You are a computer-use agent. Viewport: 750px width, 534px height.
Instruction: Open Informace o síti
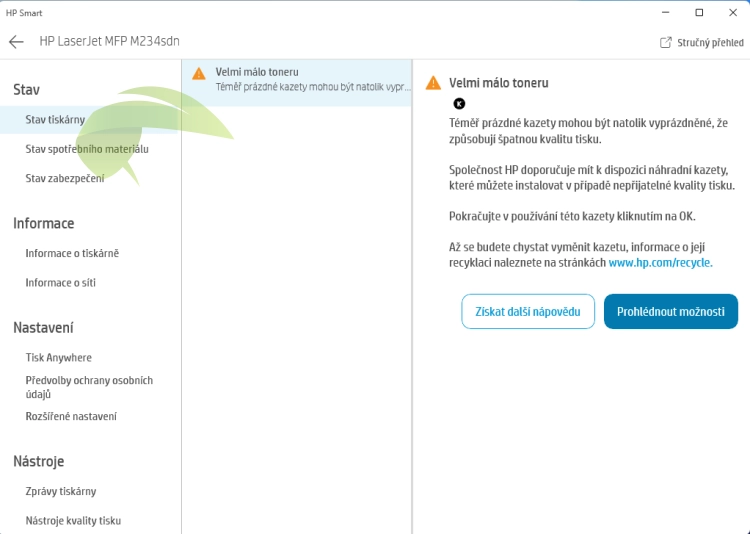(61, 282)
